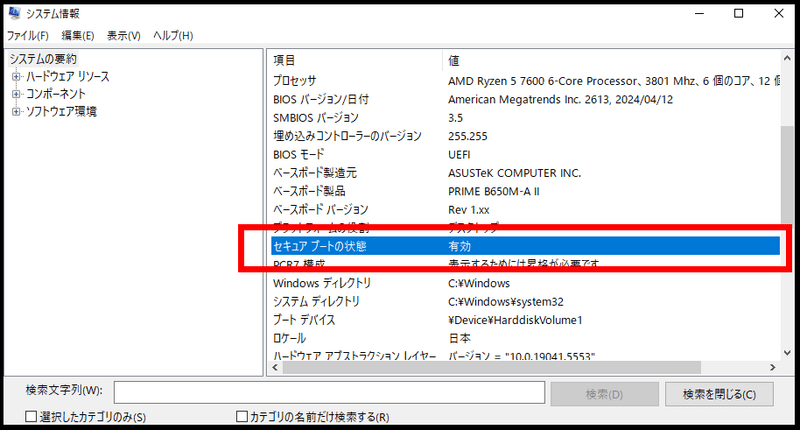
Task: Select the ベースボード製品 row
Action: (x=525, y=191)
